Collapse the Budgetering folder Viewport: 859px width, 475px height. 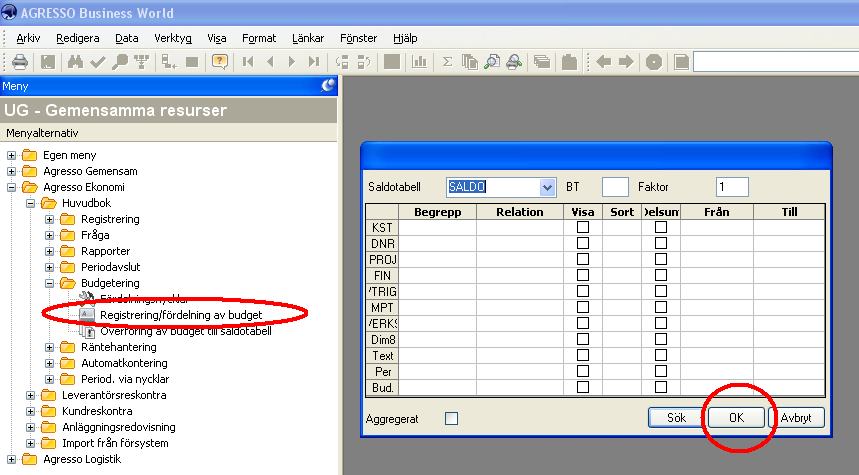click(x=49, y=283)
